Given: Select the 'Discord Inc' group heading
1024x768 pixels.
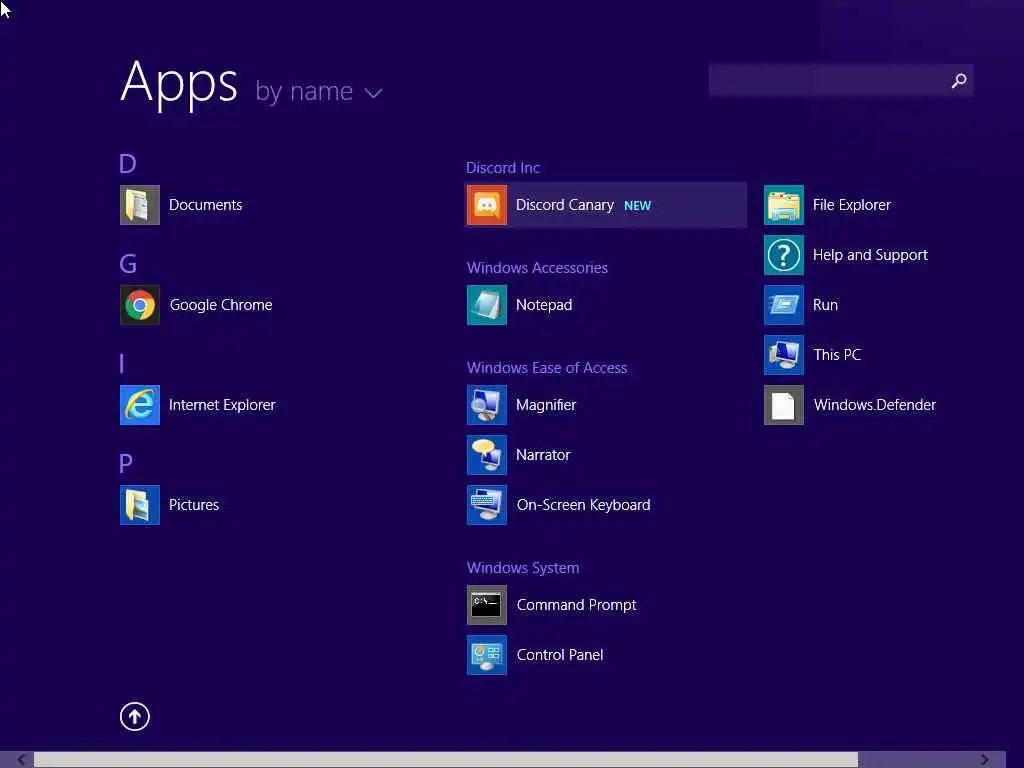Looking at the screenshot, I should [x=503, y=168].
